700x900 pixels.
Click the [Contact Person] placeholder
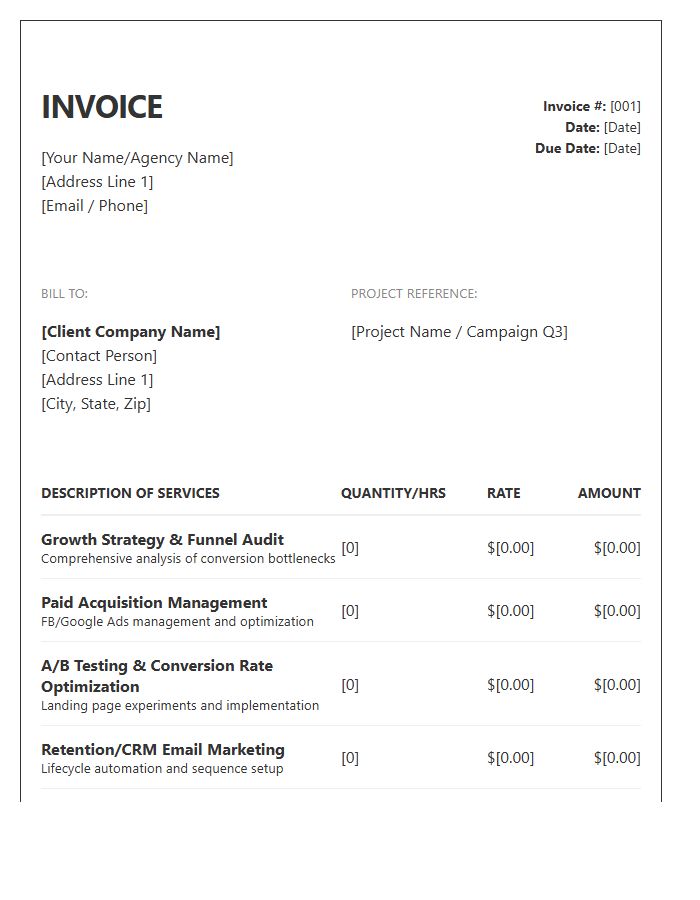[99, 356]
